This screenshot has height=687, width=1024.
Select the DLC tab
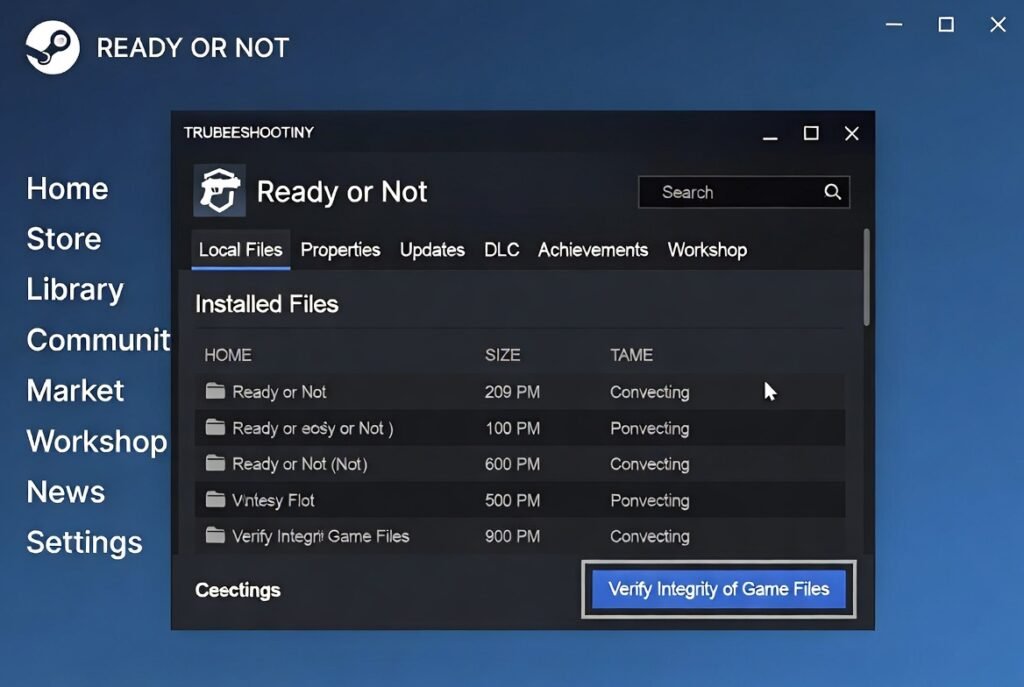point(501,250)
